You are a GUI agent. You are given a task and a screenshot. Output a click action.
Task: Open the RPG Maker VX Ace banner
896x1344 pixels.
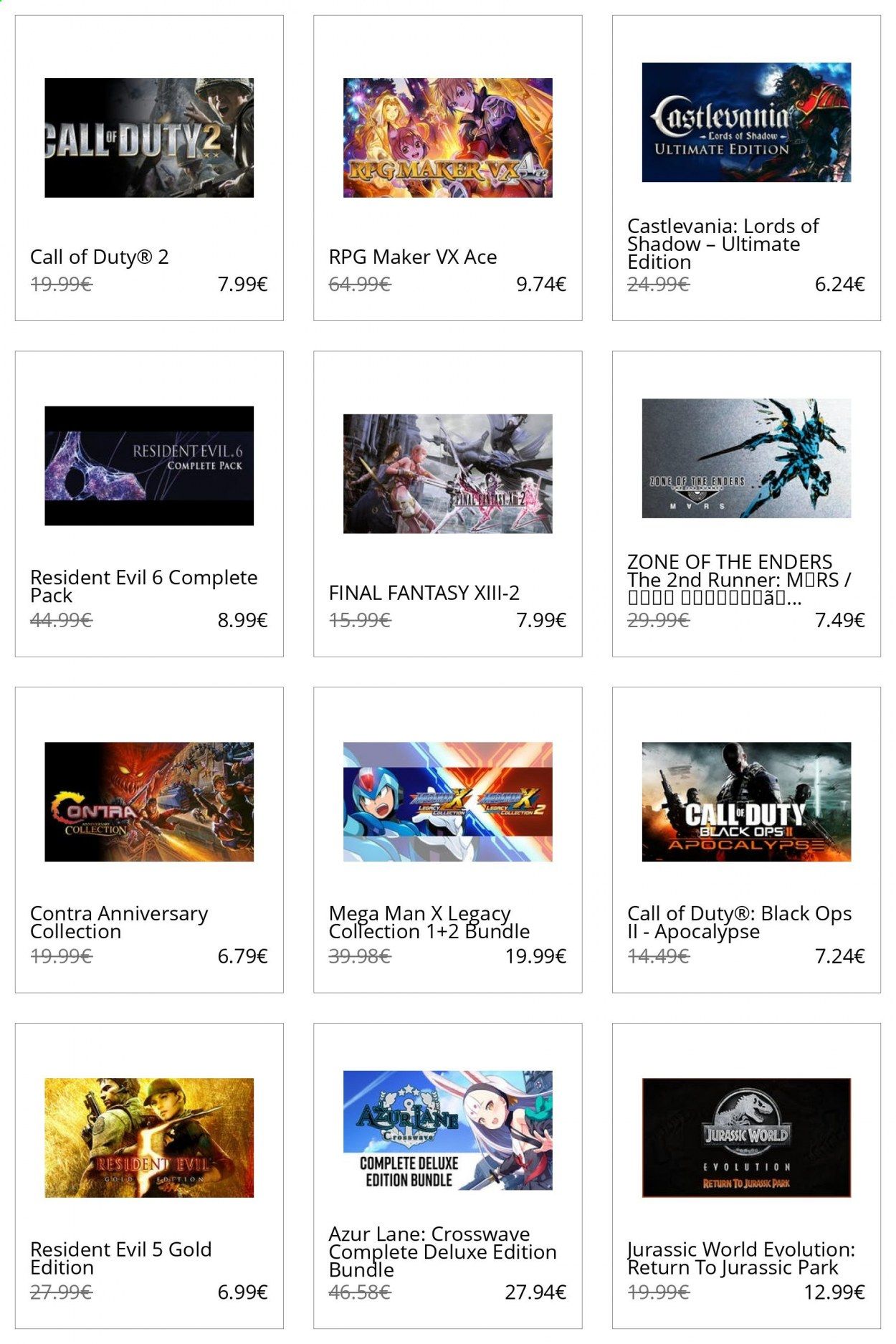point(447,138)
